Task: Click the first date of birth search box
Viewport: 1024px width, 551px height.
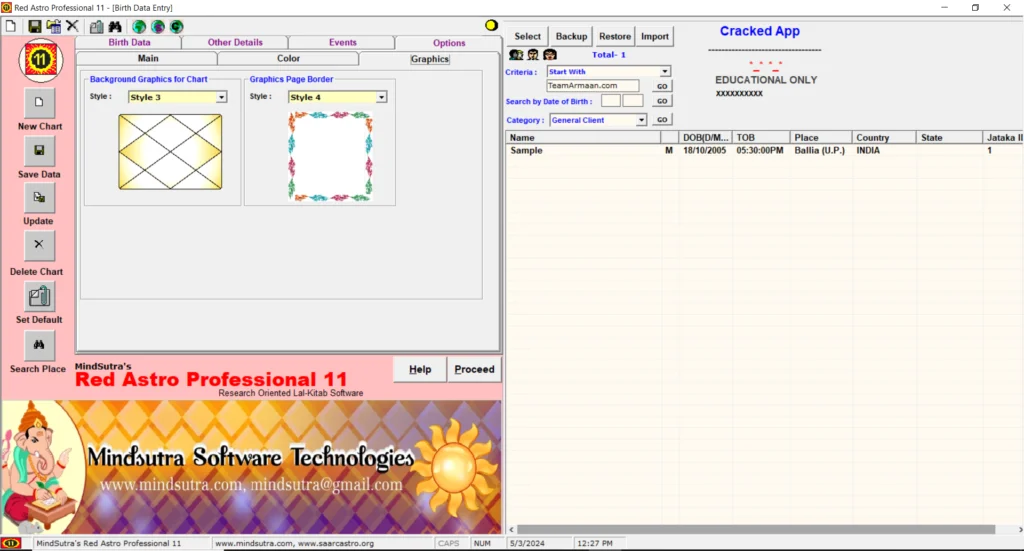Action: click(611, 101)
